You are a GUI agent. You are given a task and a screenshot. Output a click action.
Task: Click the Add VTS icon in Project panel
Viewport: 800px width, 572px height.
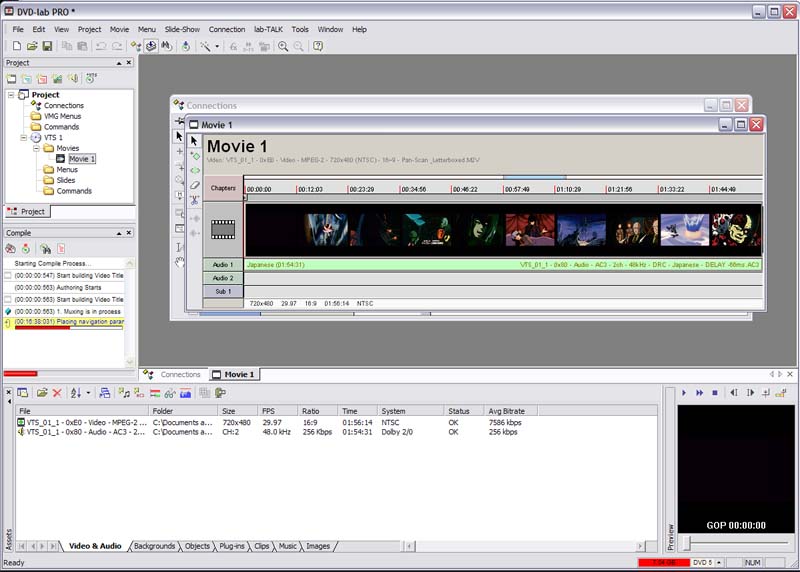(x=91, y=78)
